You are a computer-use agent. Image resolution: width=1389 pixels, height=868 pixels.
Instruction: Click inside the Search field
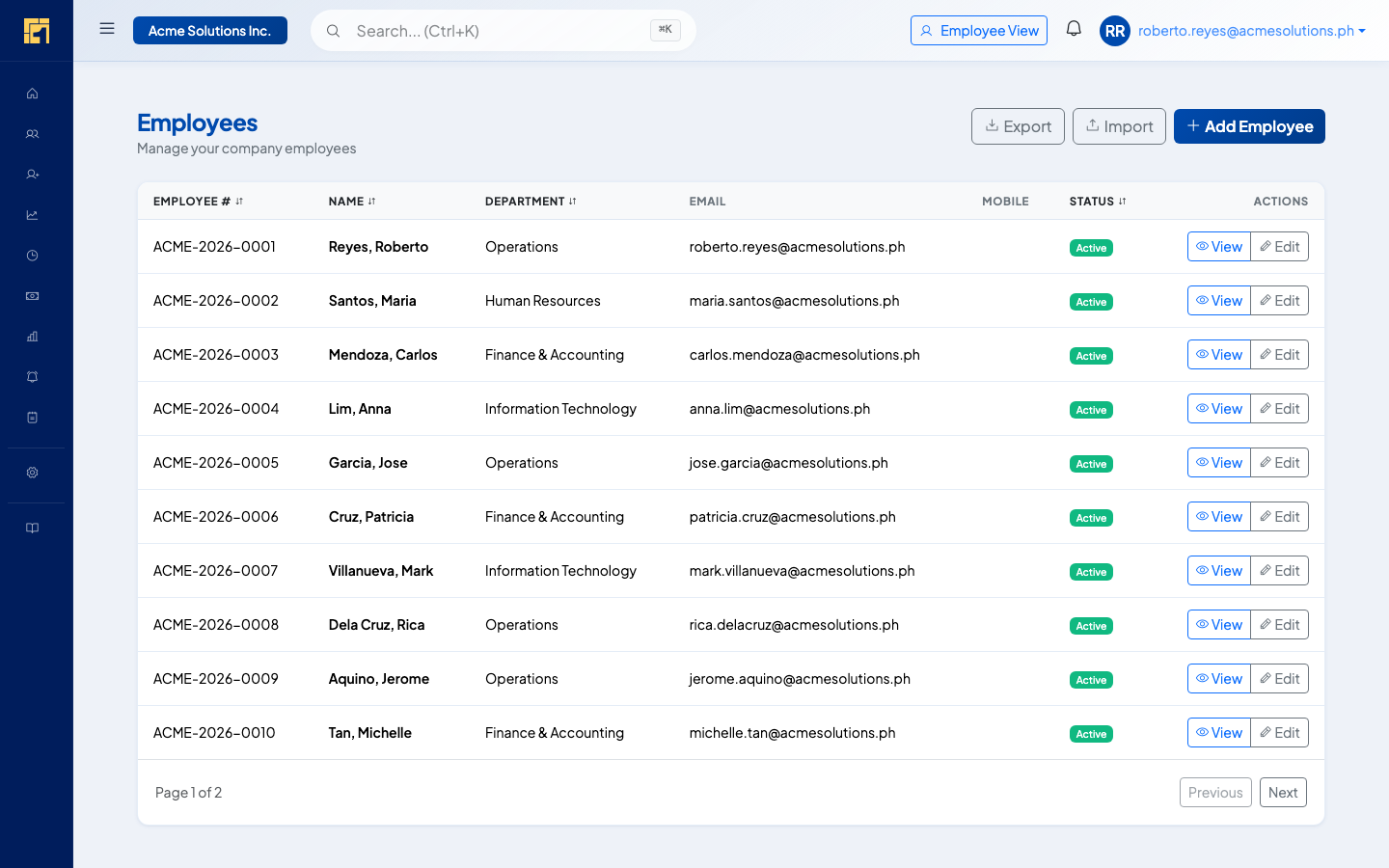[x=502, y=31]
